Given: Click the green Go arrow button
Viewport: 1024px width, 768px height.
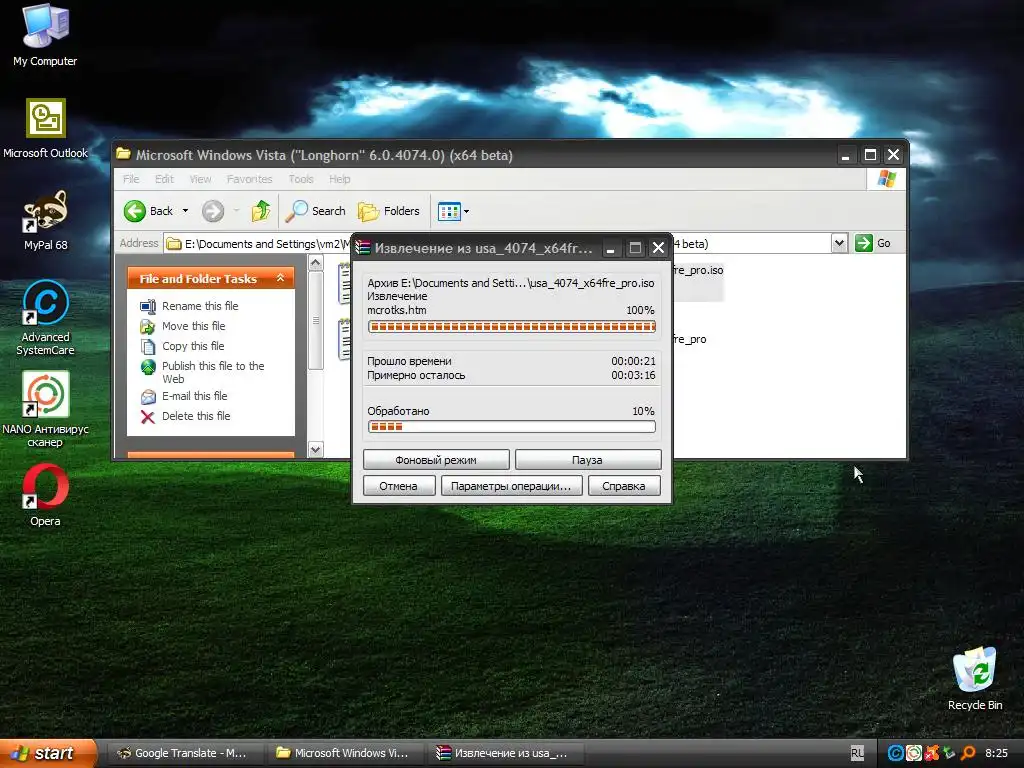Looking at the screenshot, I should pos(863,243).
